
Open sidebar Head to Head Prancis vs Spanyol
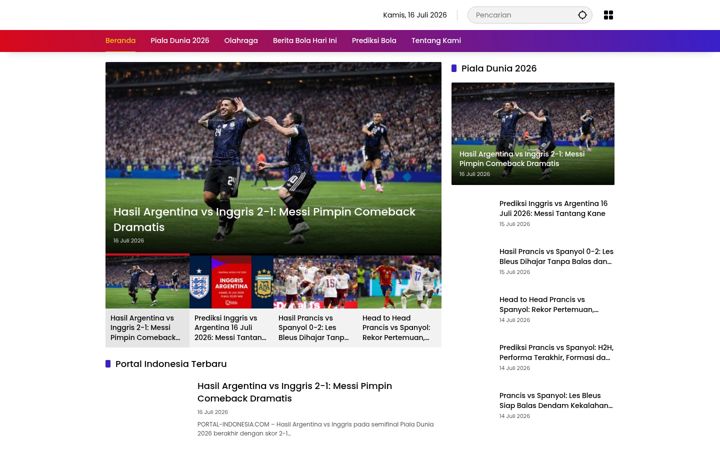549,304
